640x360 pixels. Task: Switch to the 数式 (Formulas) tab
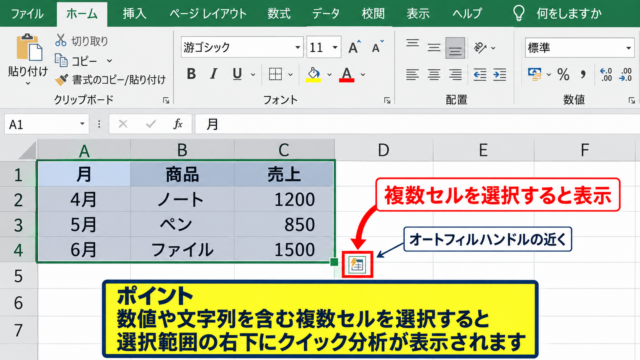click(x=279, y=14)
